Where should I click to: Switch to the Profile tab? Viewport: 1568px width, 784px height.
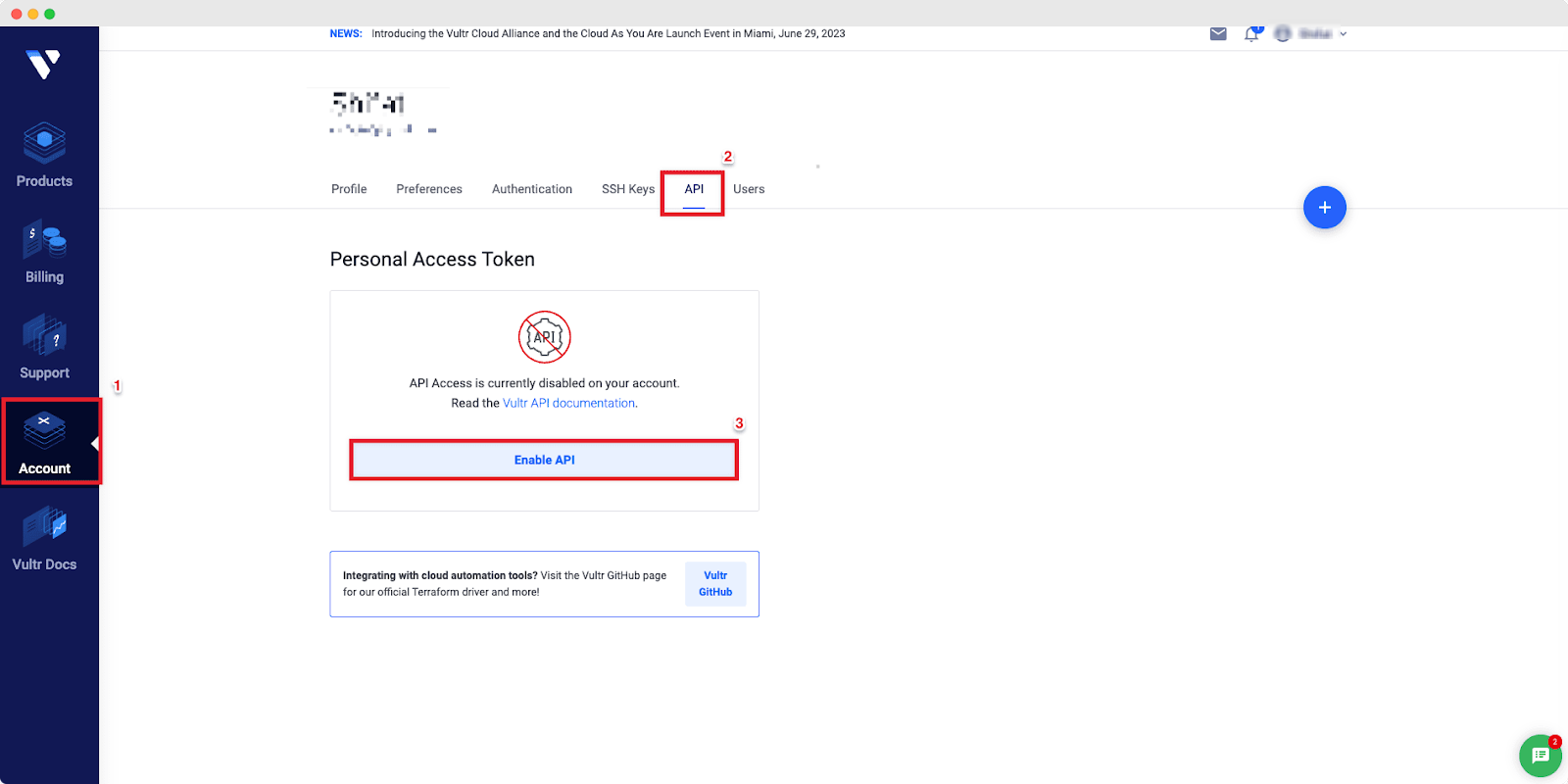point(349,189)
